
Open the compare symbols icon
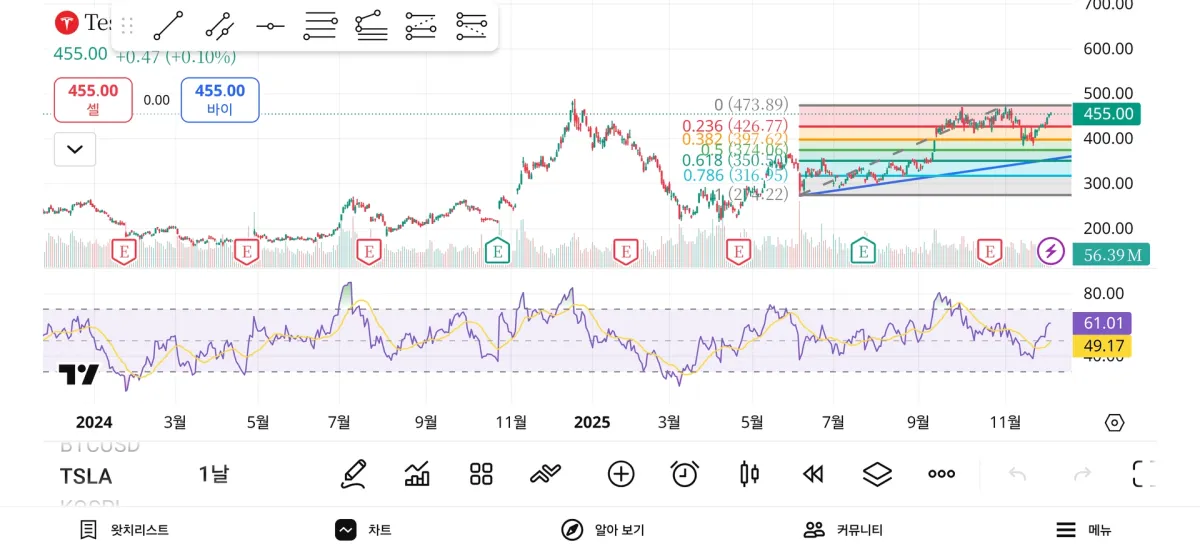(546, 474)
